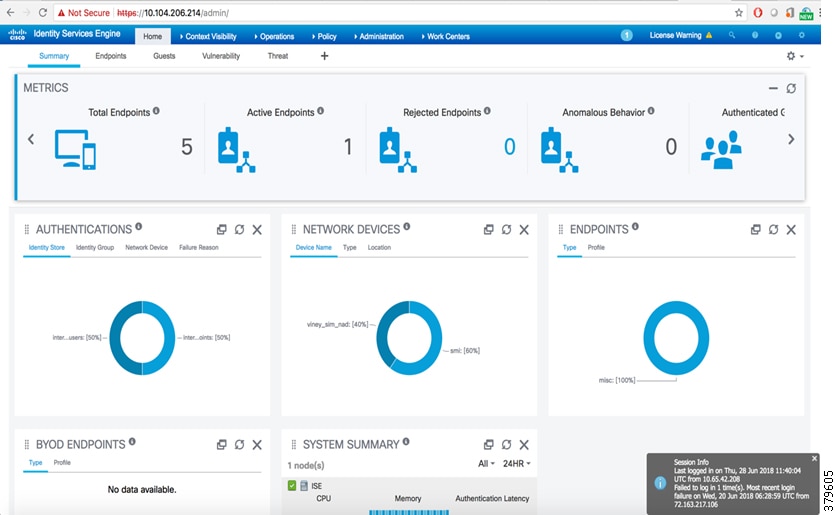This screenshot has height=515, width=835.
Task: Switch to the Vulnerability dashboard tab
Action: [x=221, y=56]
